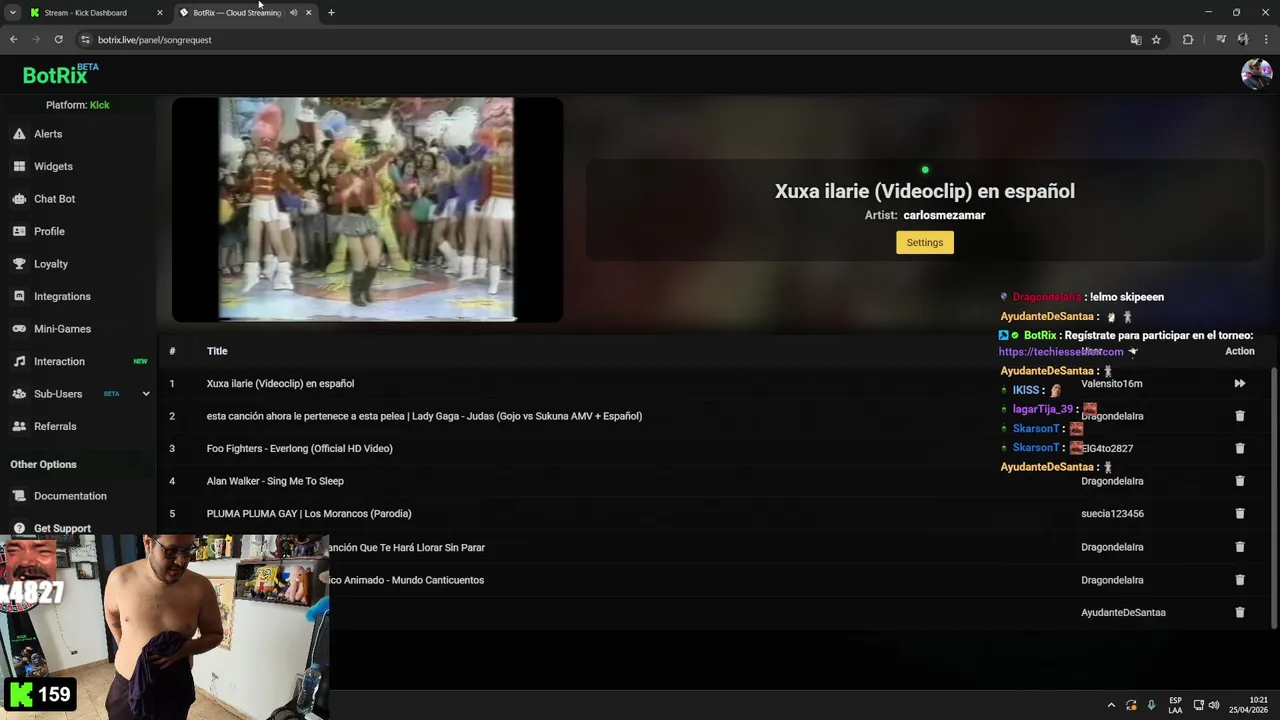
Task: Open the tab search dropdown arrow
Action: [x=12, y=13]
